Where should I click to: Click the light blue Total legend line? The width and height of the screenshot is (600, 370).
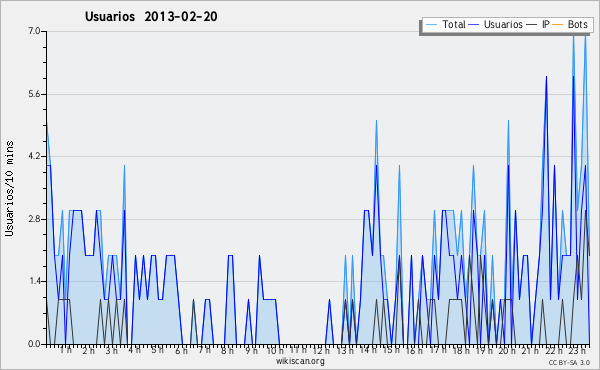tap(432, 25)
